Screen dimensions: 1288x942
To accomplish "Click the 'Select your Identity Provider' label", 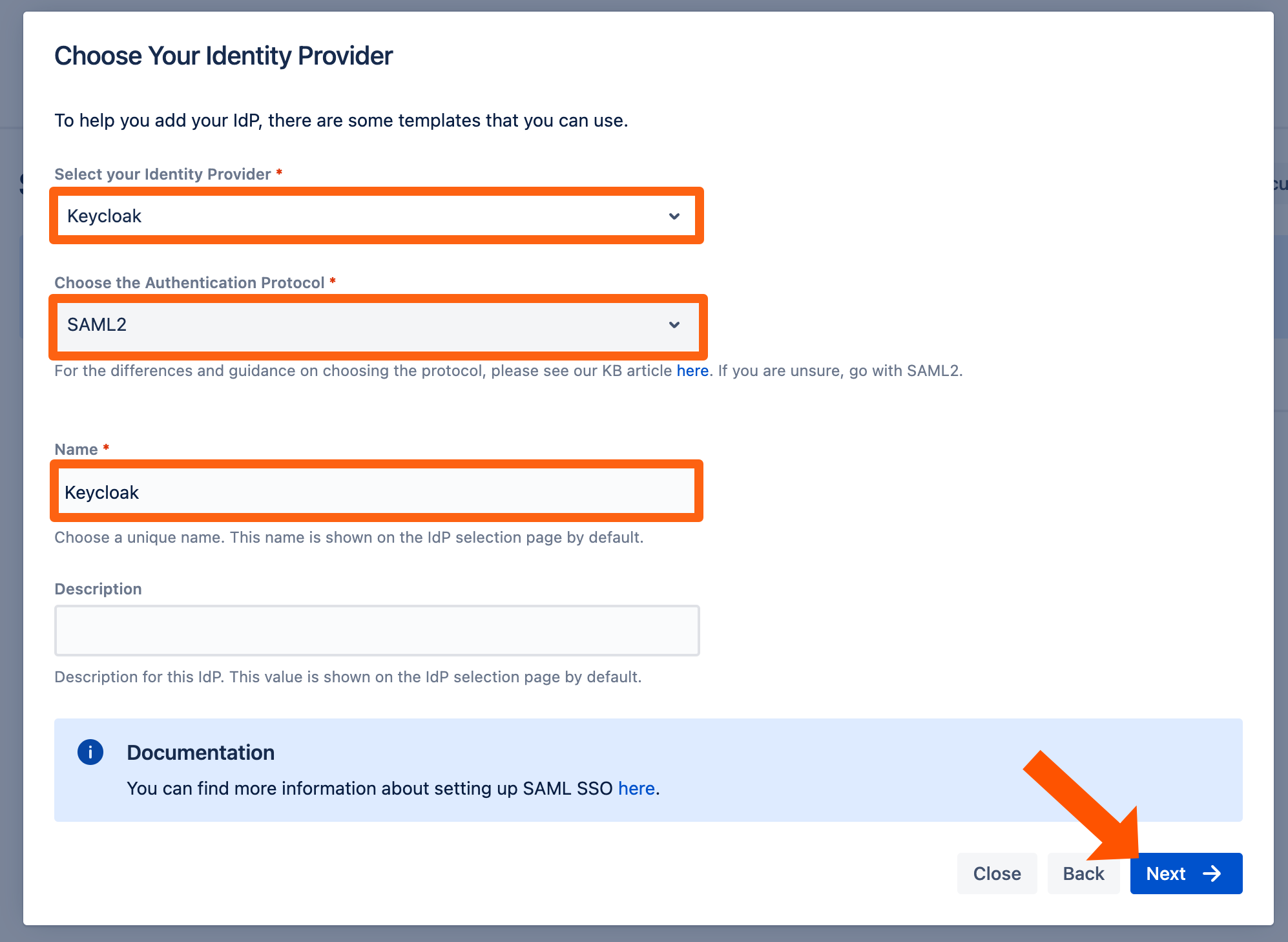I will [x=163, y=174].
